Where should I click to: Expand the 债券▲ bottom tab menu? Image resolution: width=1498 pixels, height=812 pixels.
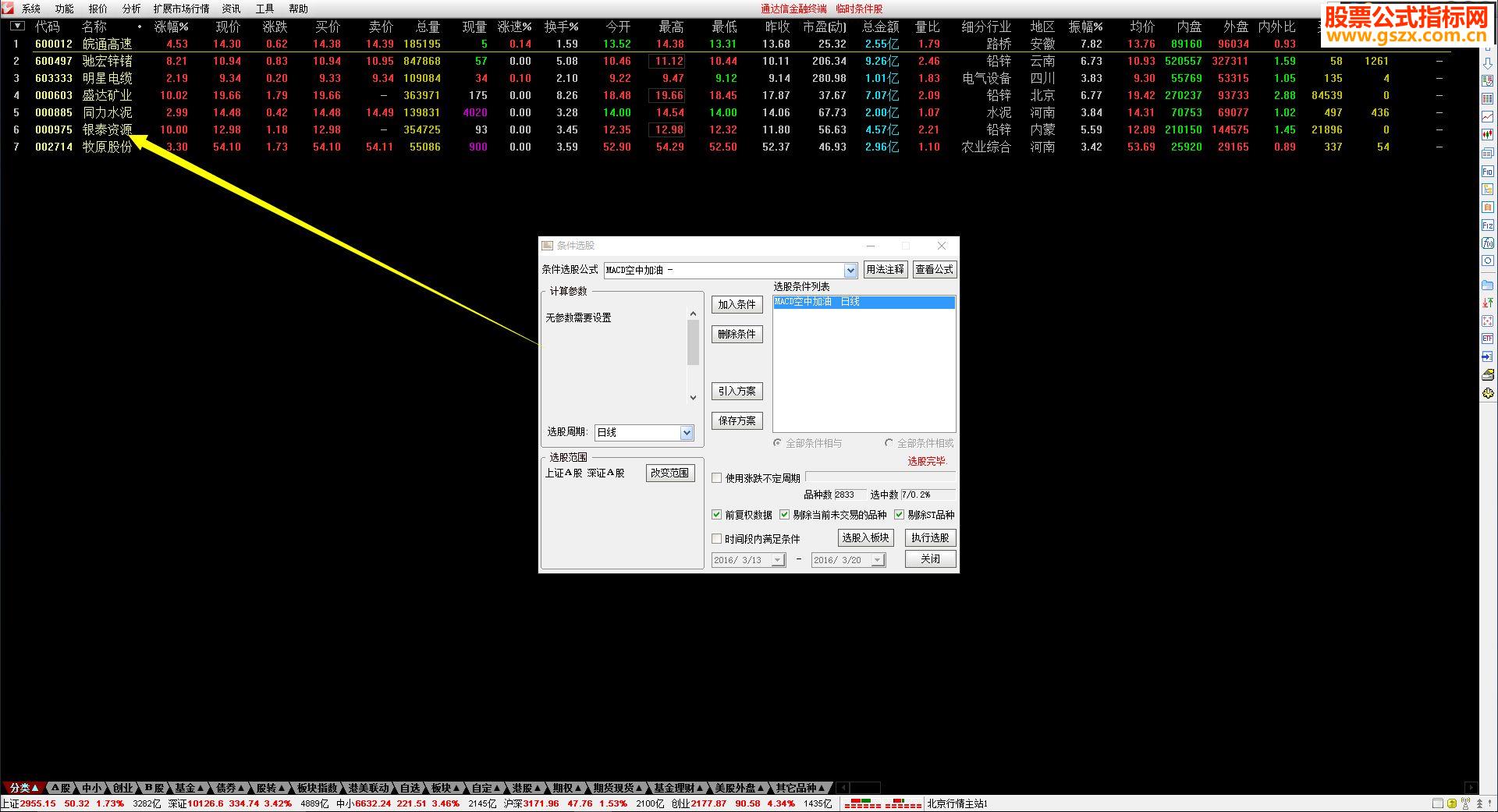click(x=230, y=788)
